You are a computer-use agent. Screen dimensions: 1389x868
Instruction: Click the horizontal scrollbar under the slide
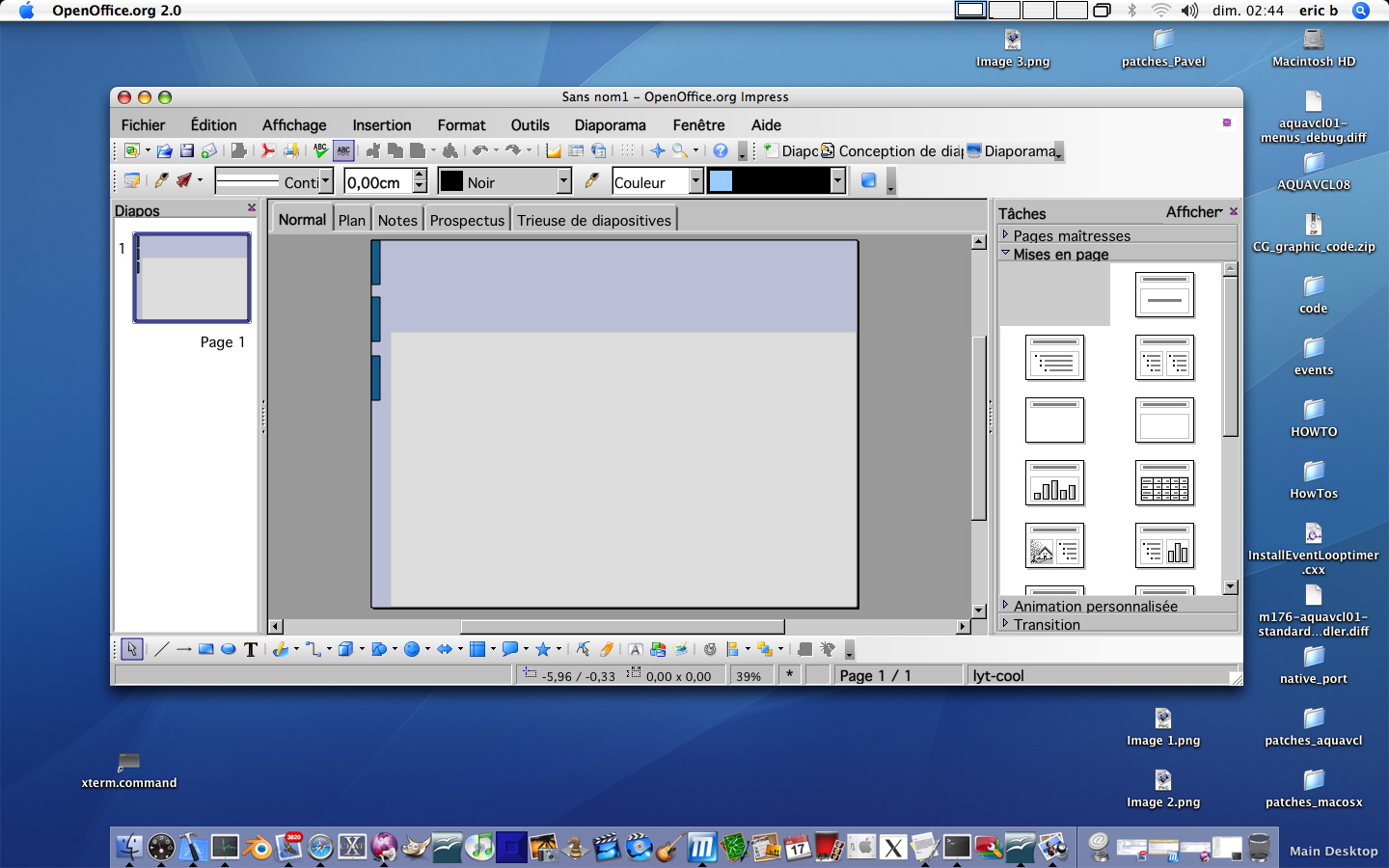click(x=620, y=626)
